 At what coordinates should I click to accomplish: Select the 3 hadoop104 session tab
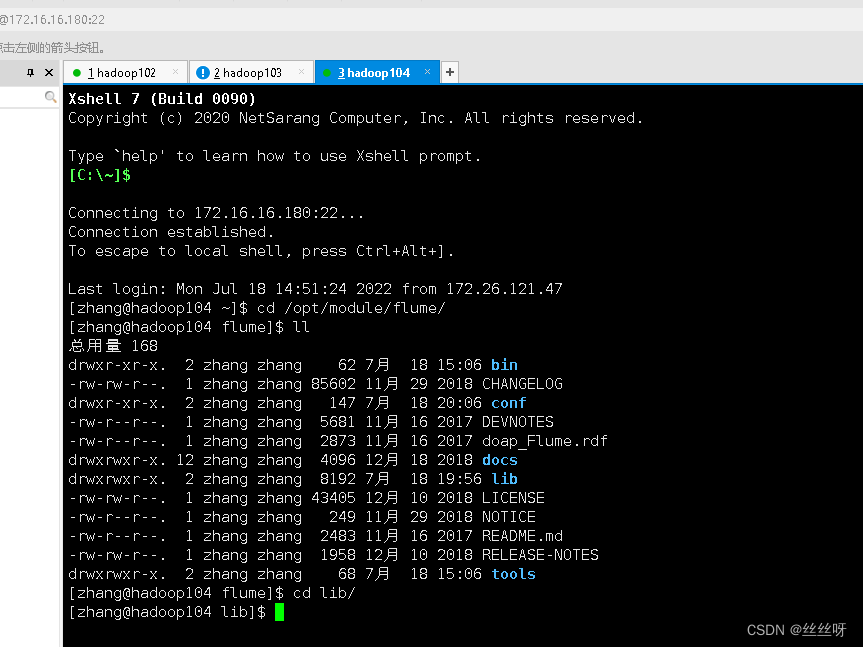click(377, 73)
